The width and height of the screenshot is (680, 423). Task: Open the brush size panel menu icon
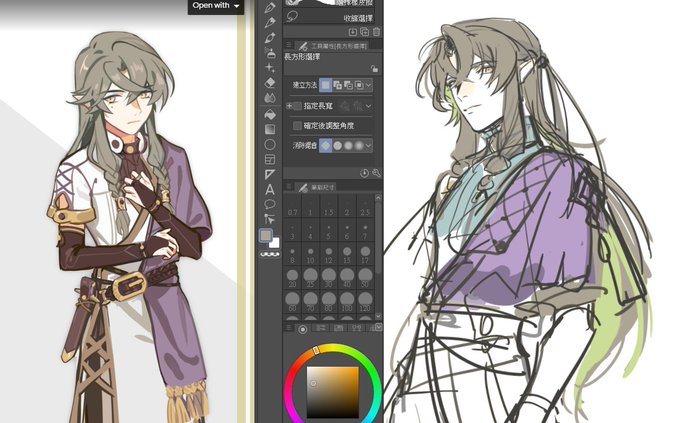point(289,187)
